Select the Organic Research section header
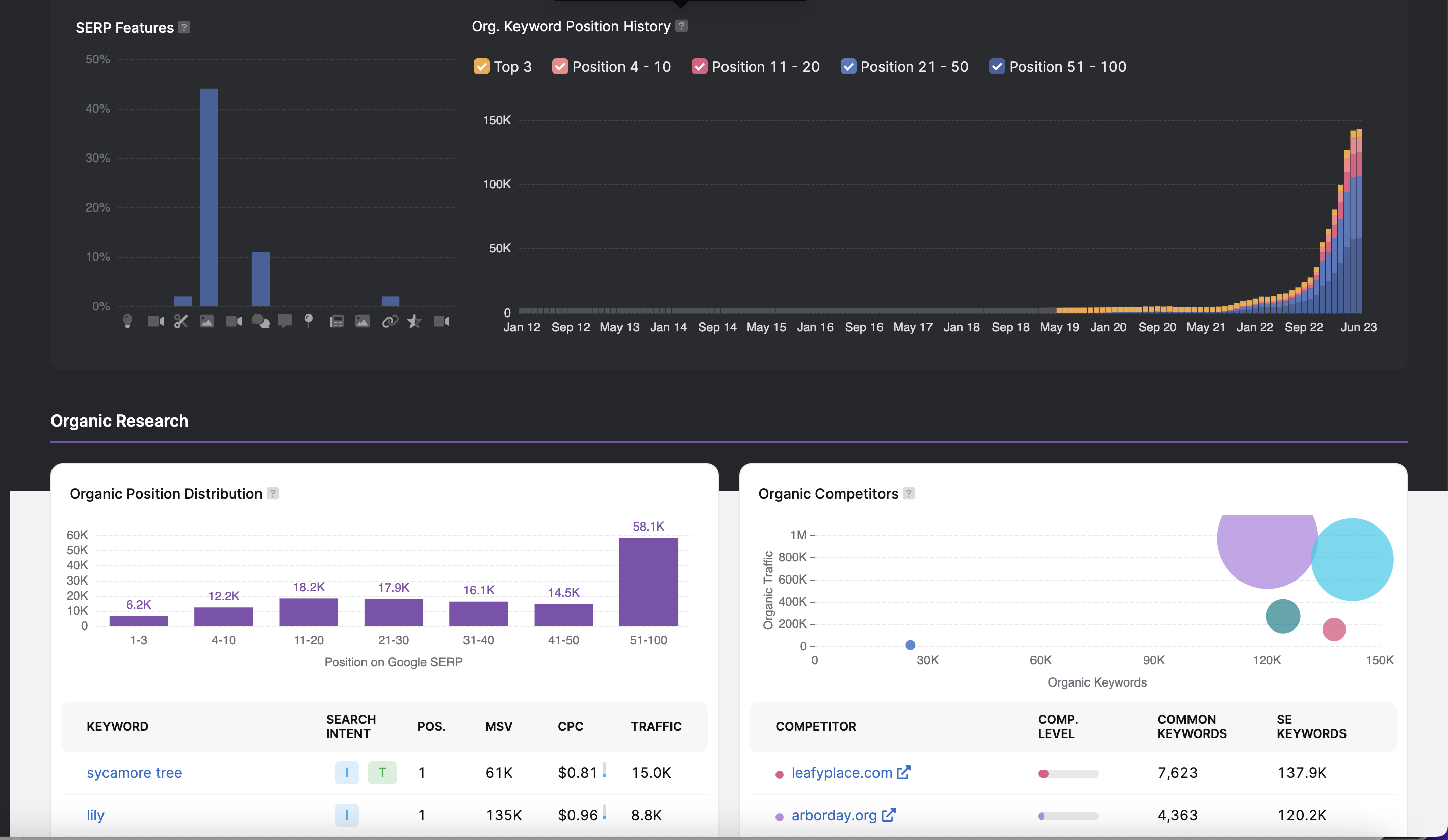Viewport: 1448px width, 840px height. (x=119, y=421)
